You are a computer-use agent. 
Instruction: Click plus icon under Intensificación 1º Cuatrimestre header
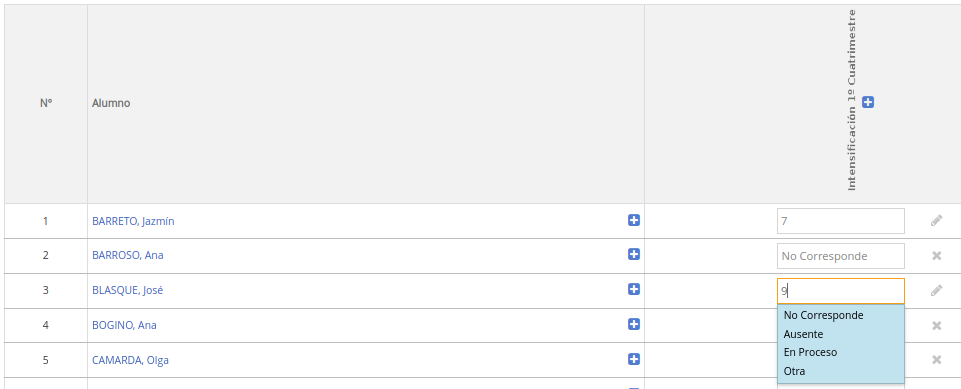coord(868,102)
